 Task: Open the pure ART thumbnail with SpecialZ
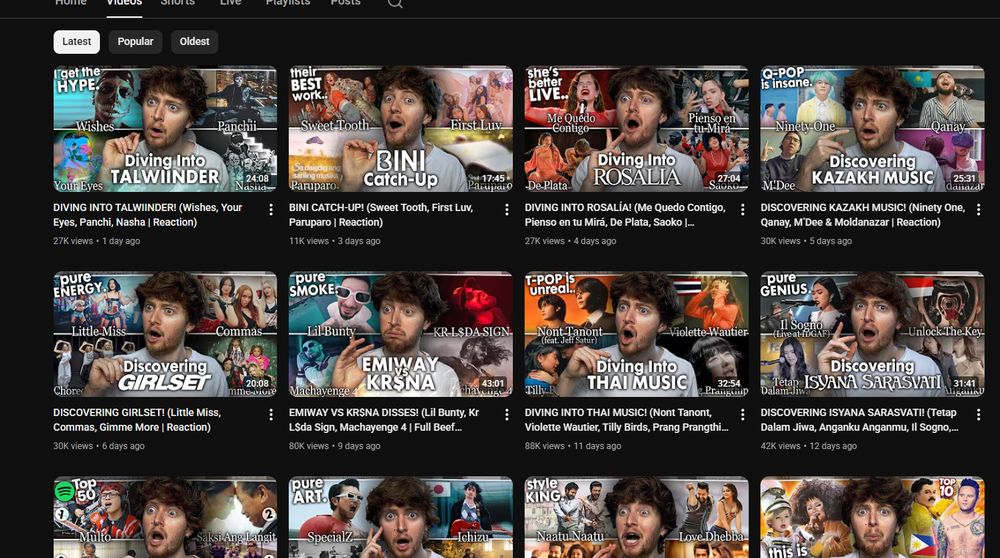point(401,517)
